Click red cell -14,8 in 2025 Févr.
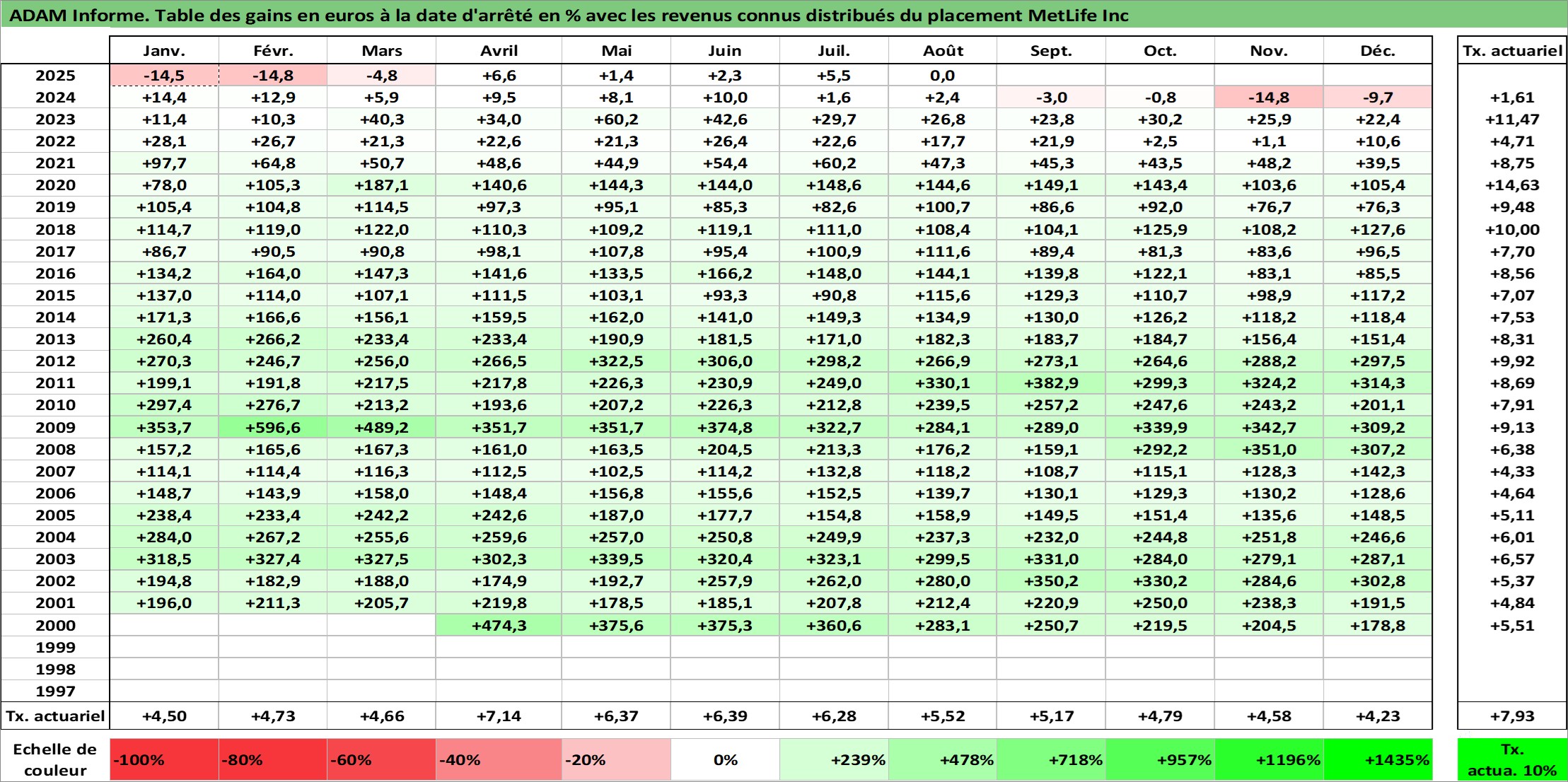 pos(273,76)
